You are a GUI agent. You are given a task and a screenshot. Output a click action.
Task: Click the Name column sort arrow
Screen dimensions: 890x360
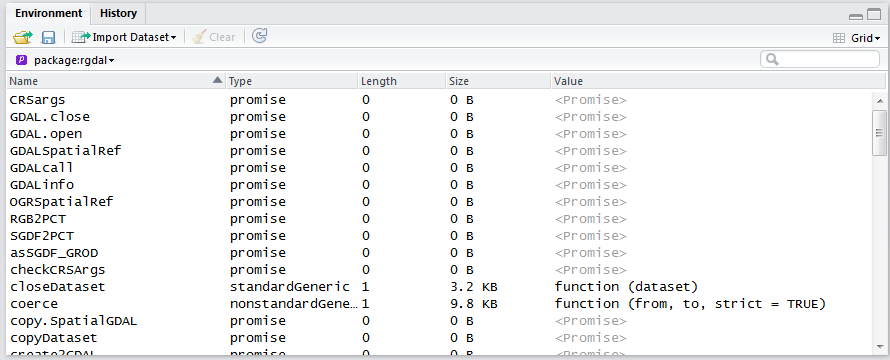[217, 81]
